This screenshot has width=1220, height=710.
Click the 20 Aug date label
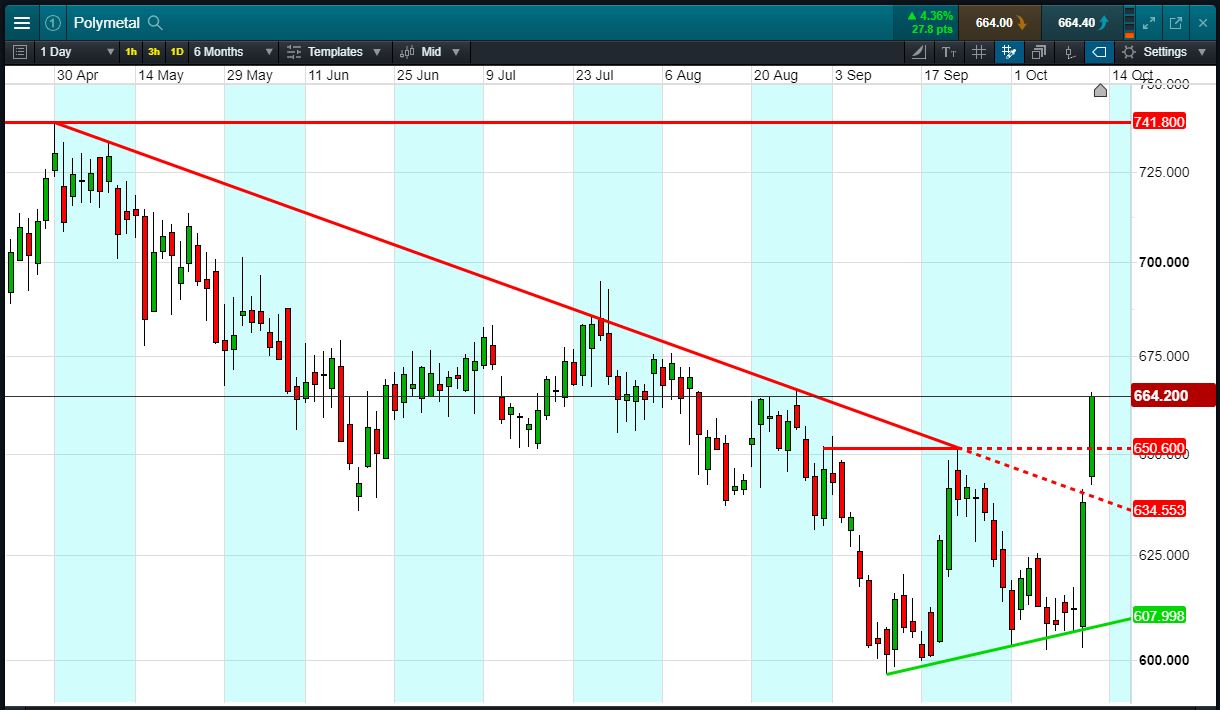coord(775,75)
